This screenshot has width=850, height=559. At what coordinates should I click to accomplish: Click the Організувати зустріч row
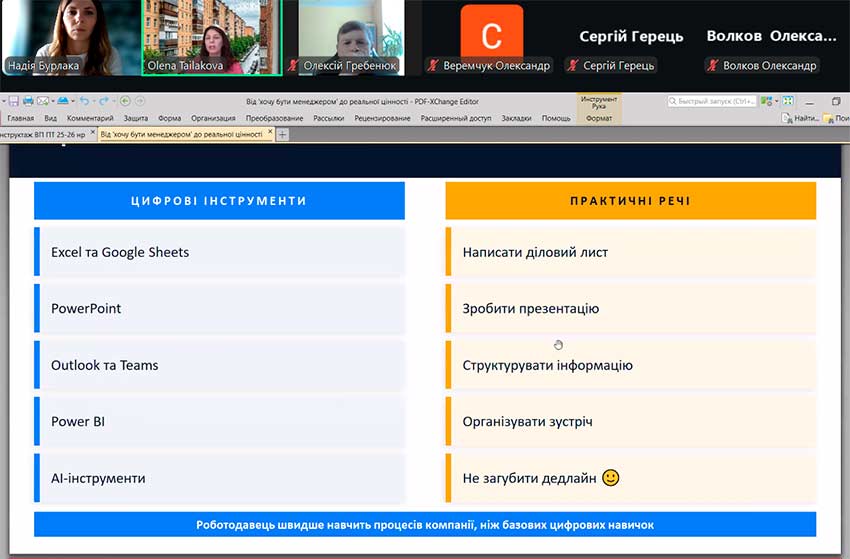pos(630,421)
